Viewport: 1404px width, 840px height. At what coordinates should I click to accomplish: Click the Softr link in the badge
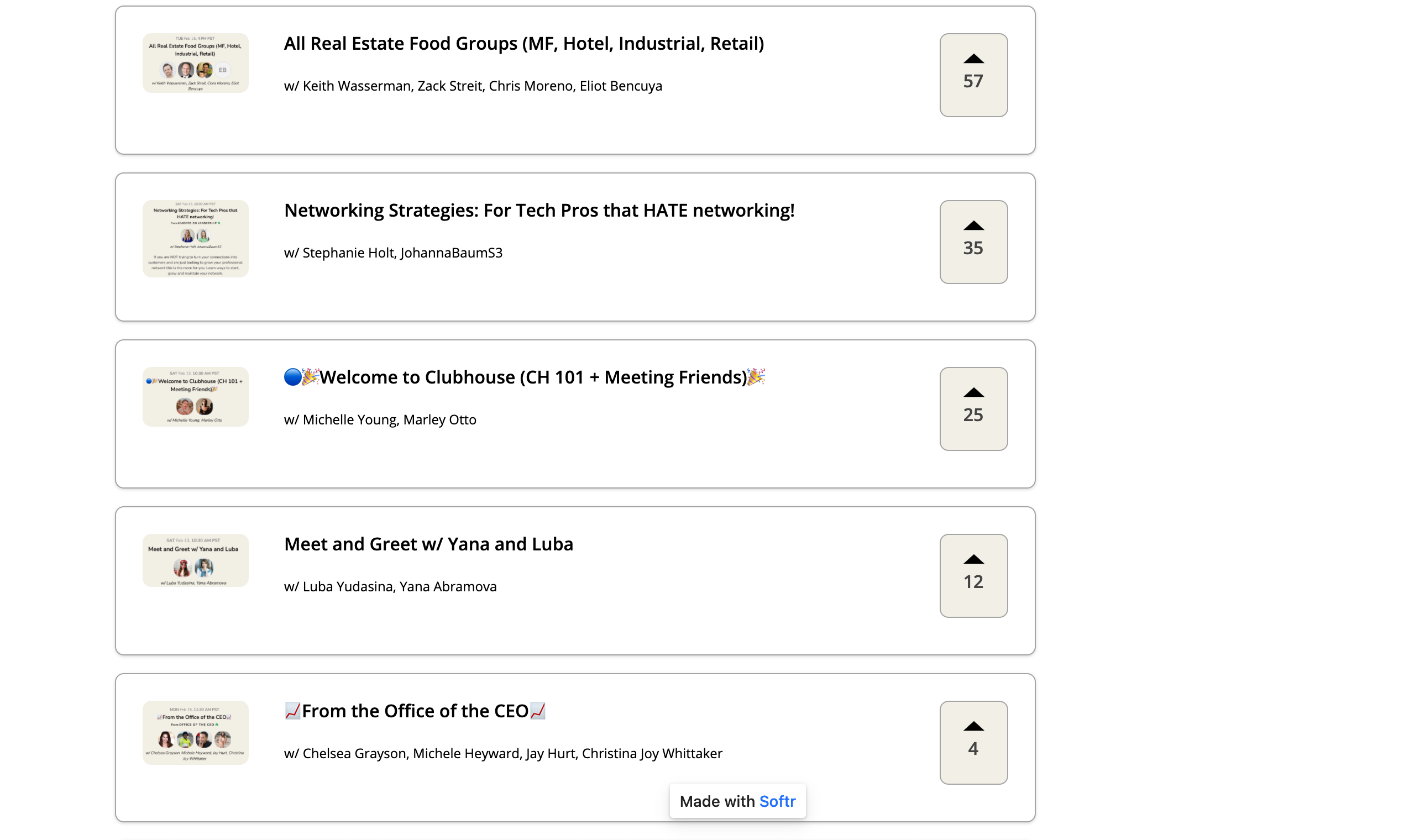tap(777, 801)
